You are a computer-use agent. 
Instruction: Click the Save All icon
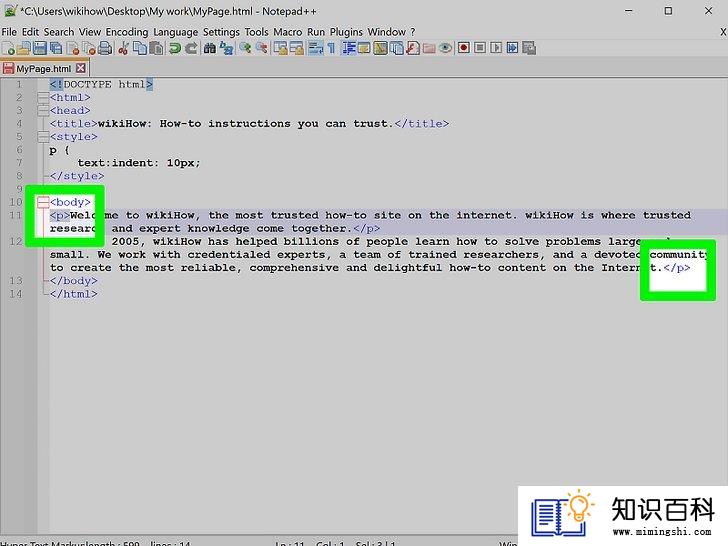[x=56, y=48]
